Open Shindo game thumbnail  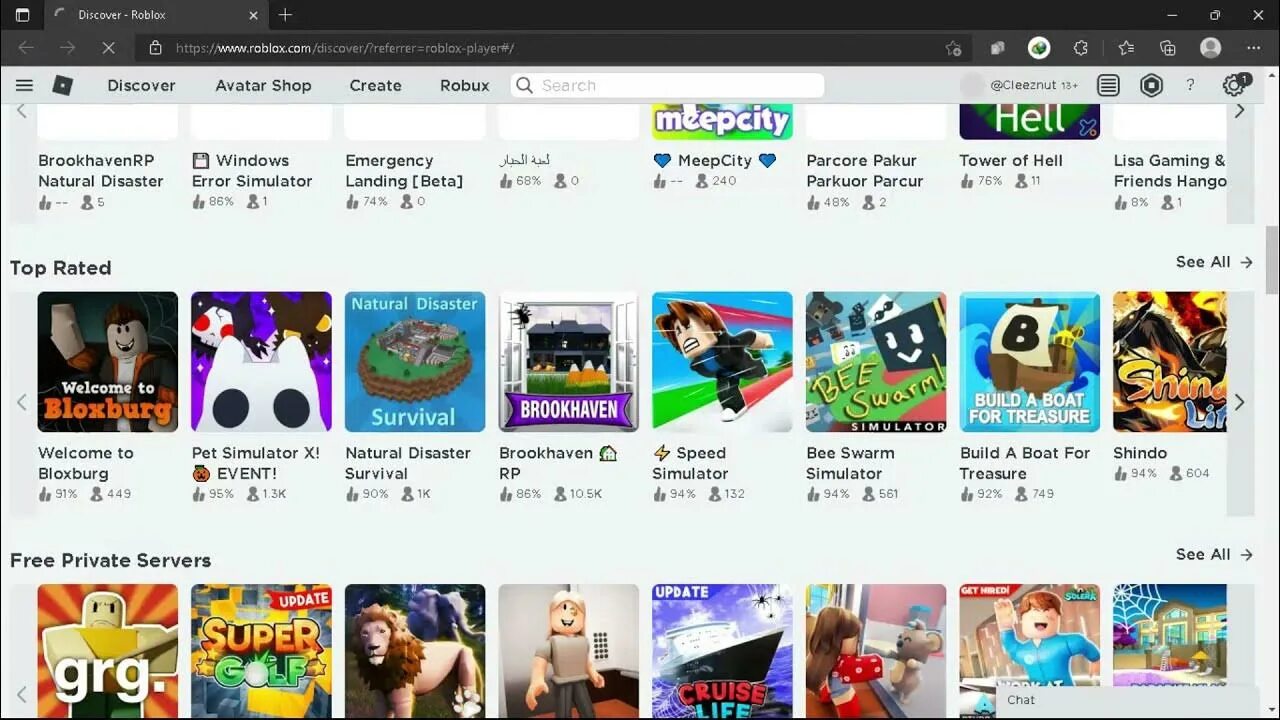pyautogui.click(x=1170, y=362)
